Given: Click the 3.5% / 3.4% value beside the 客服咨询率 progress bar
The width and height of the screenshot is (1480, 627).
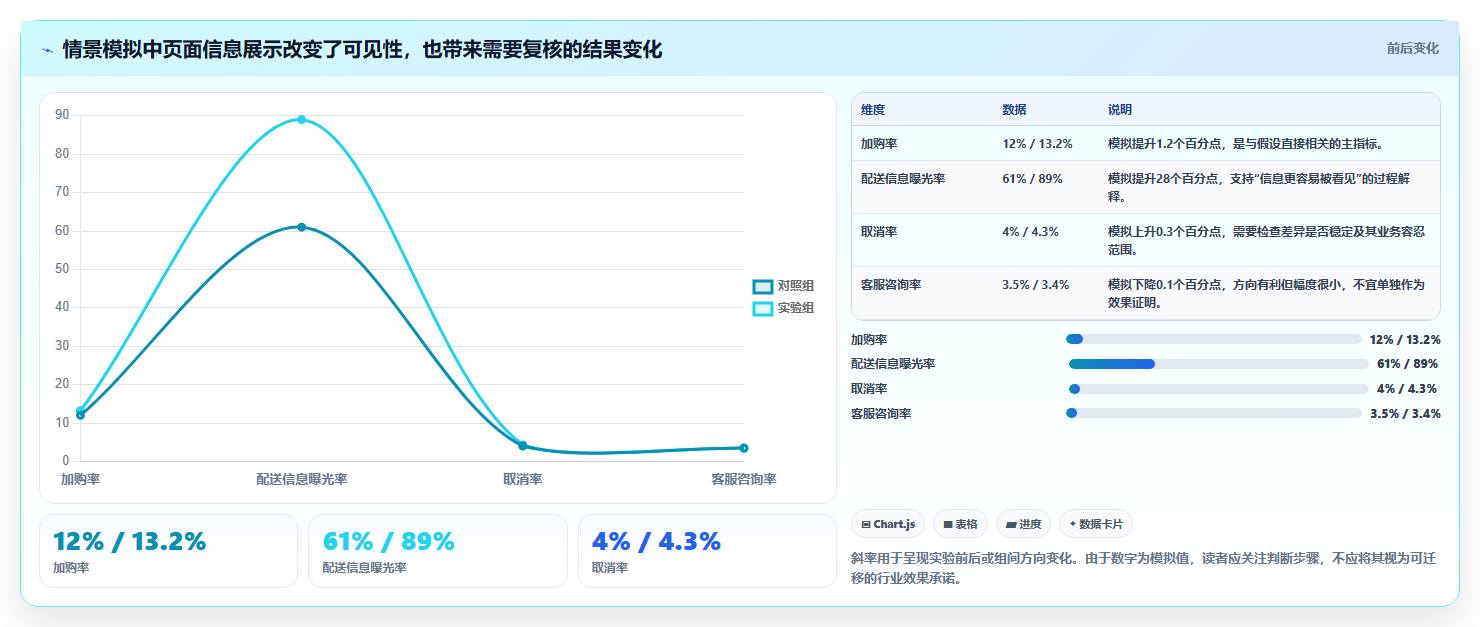Looking at the screenshot, I should (x=1405, y=414).
